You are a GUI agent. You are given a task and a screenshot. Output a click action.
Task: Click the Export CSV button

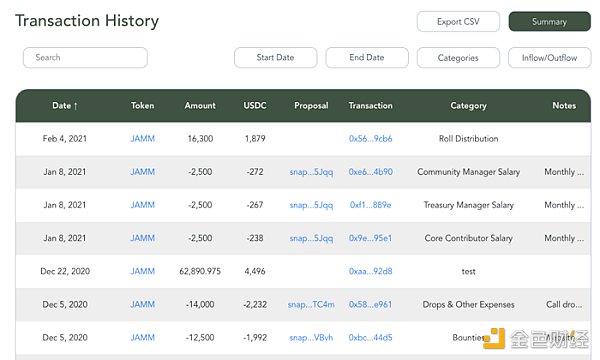click(458, 22)
